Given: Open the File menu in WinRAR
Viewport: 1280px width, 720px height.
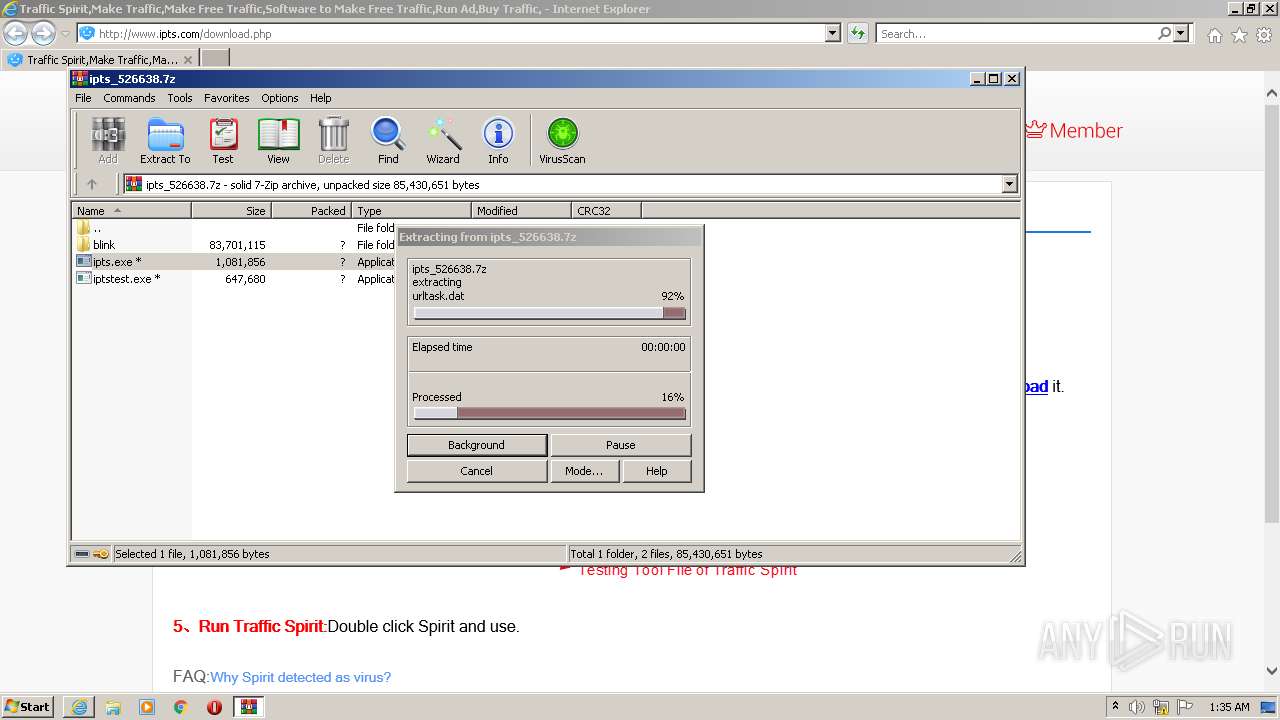Looking at the screenshot, I should [83, 98].
